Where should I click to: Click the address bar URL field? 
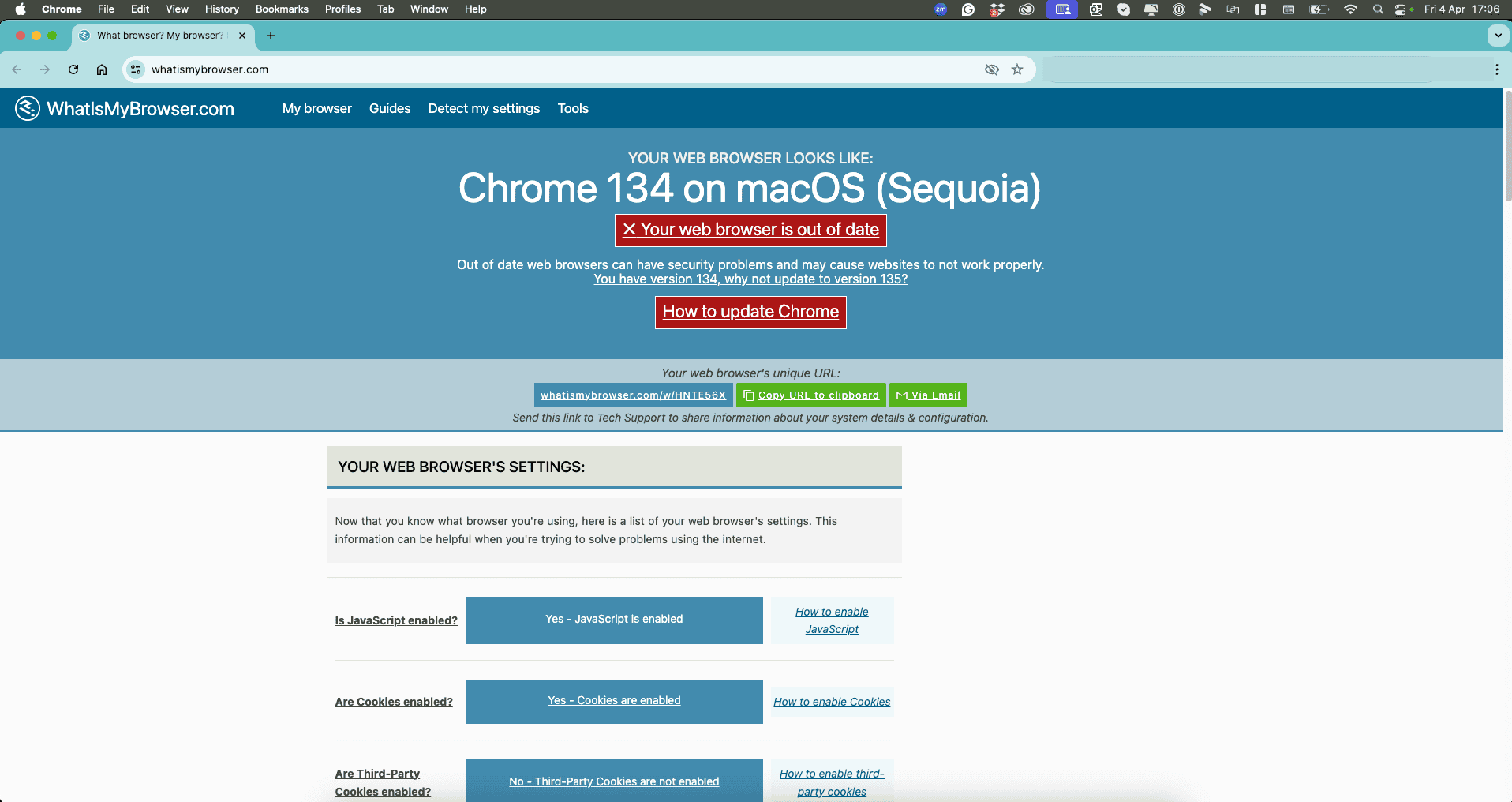tap(552, 69)
